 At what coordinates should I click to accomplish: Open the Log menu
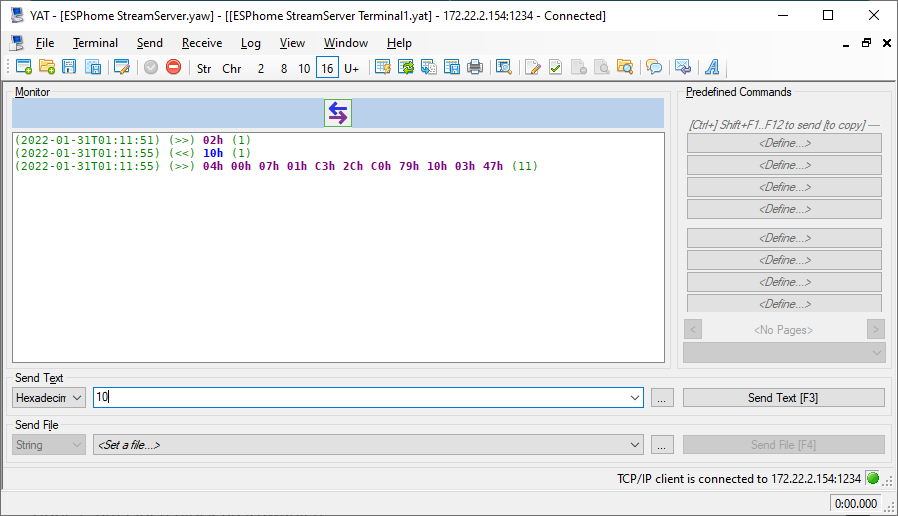pyautogui.click(x=250, y=43)
